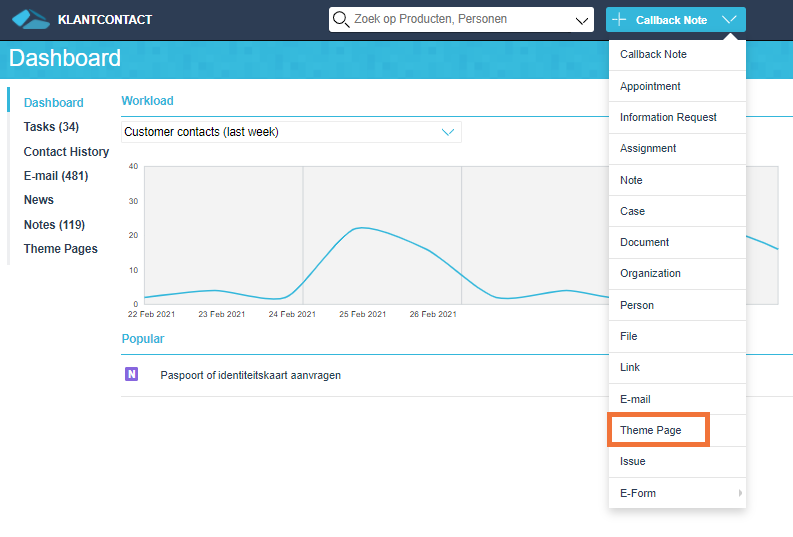
Task: Select Note in the create menu
Action: (677, 181)
